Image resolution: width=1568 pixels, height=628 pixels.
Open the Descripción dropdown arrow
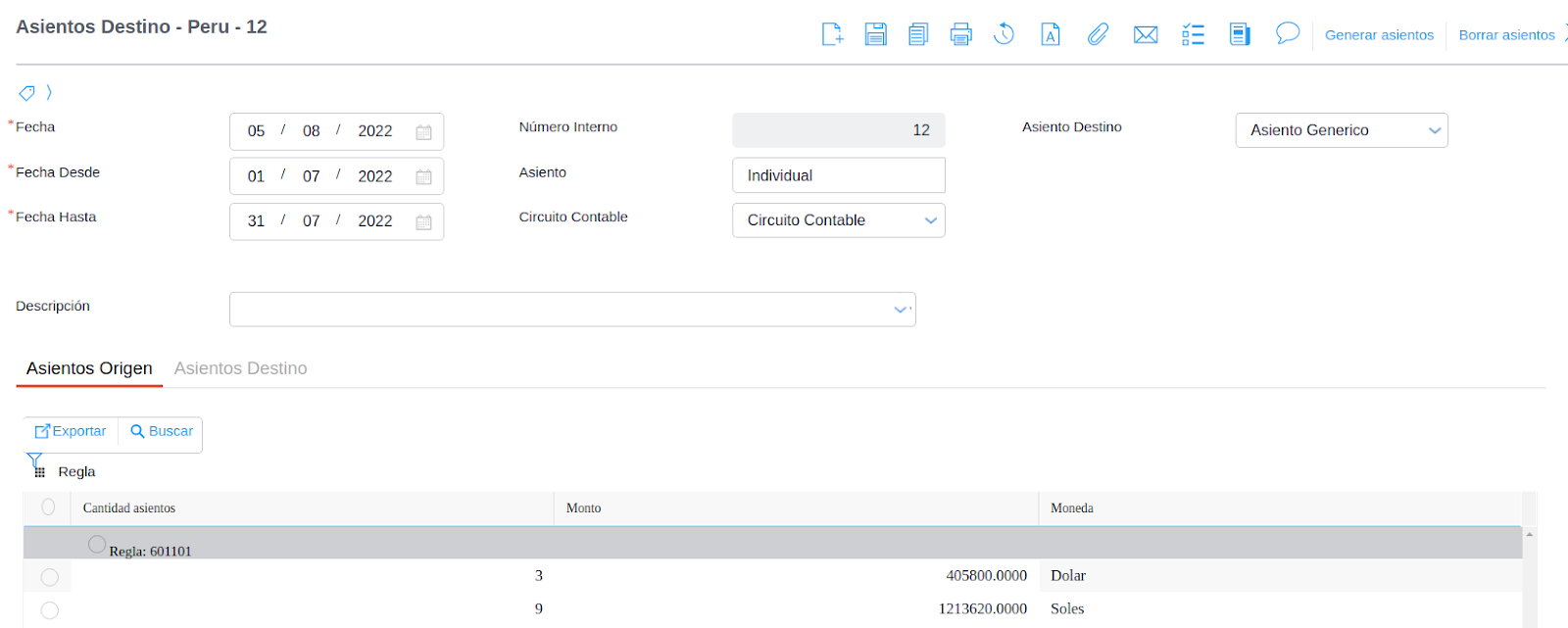901,310
